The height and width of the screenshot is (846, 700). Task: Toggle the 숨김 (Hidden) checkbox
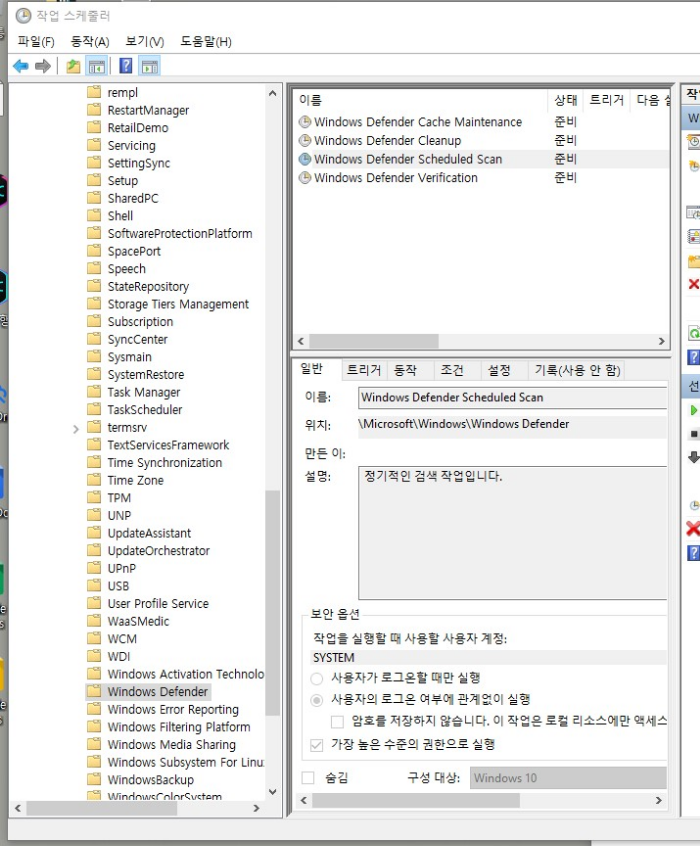pyautogui.click(x=308, y=777)
